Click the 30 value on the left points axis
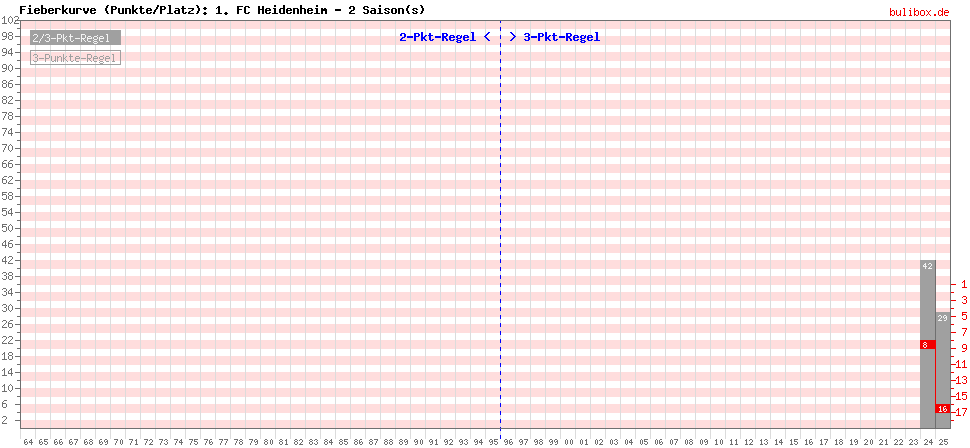970x448 pixels. 9,308
